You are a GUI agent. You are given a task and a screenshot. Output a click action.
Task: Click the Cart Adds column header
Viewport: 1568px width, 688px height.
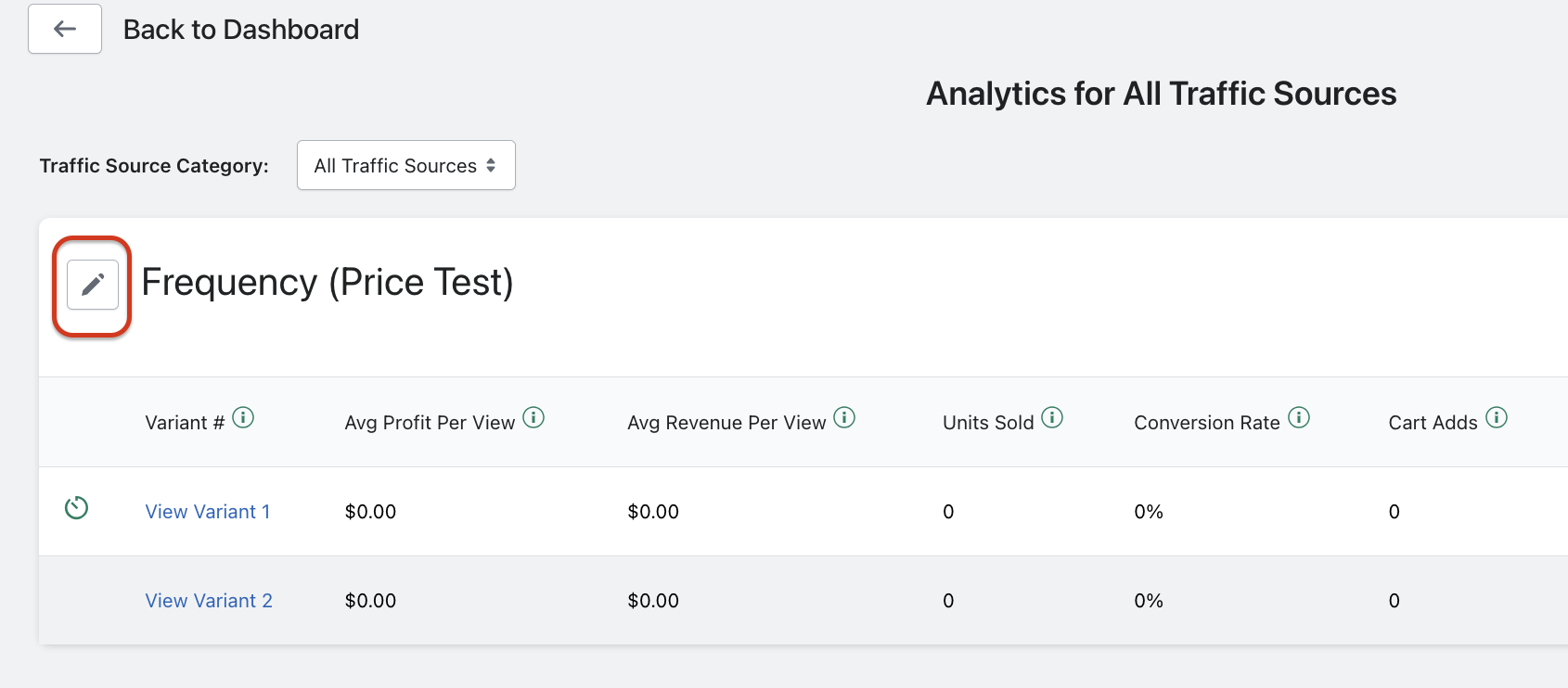click(1433, 423)
